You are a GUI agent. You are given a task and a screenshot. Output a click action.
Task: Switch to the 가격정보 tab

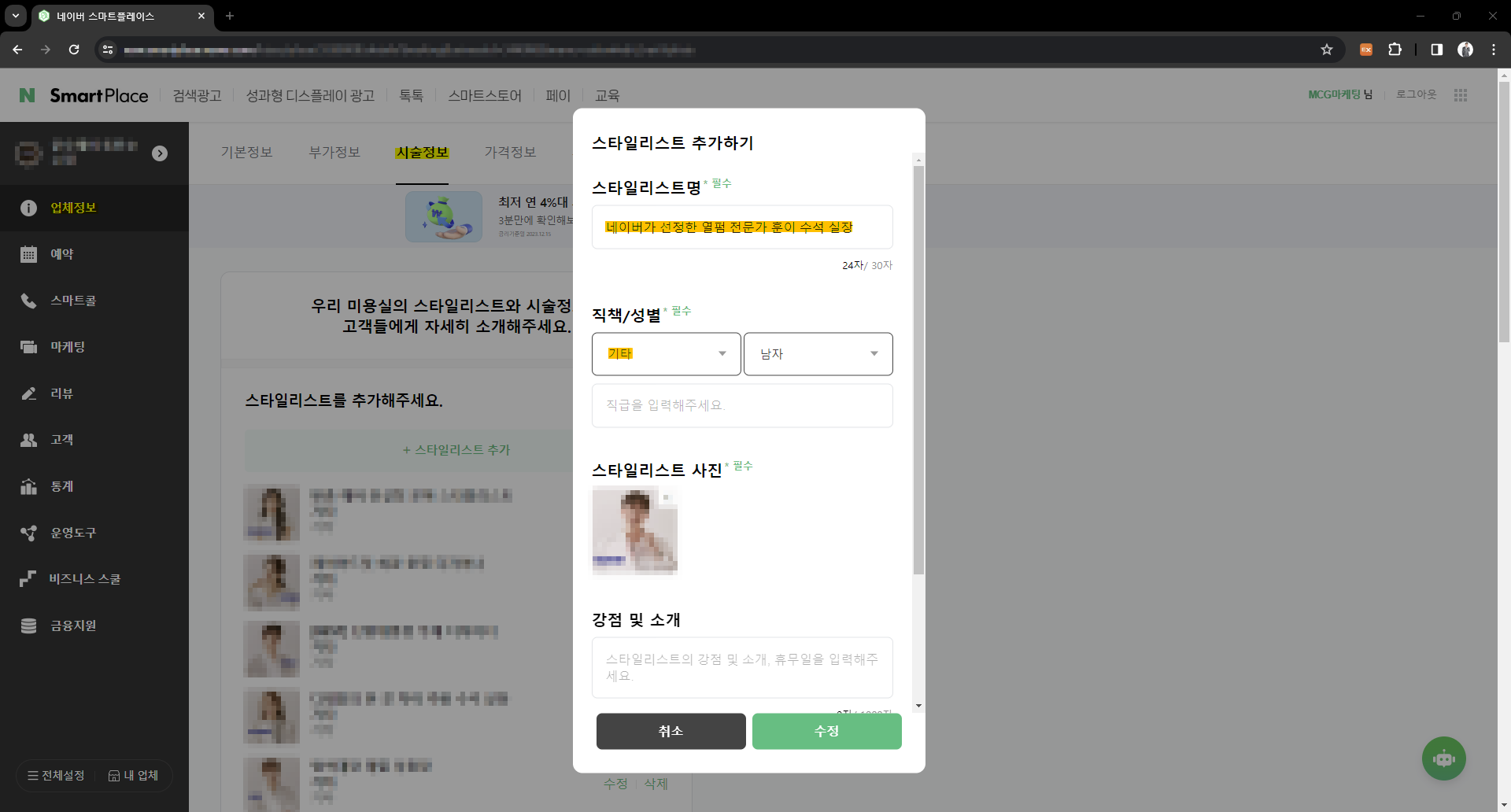click(510, 153)
